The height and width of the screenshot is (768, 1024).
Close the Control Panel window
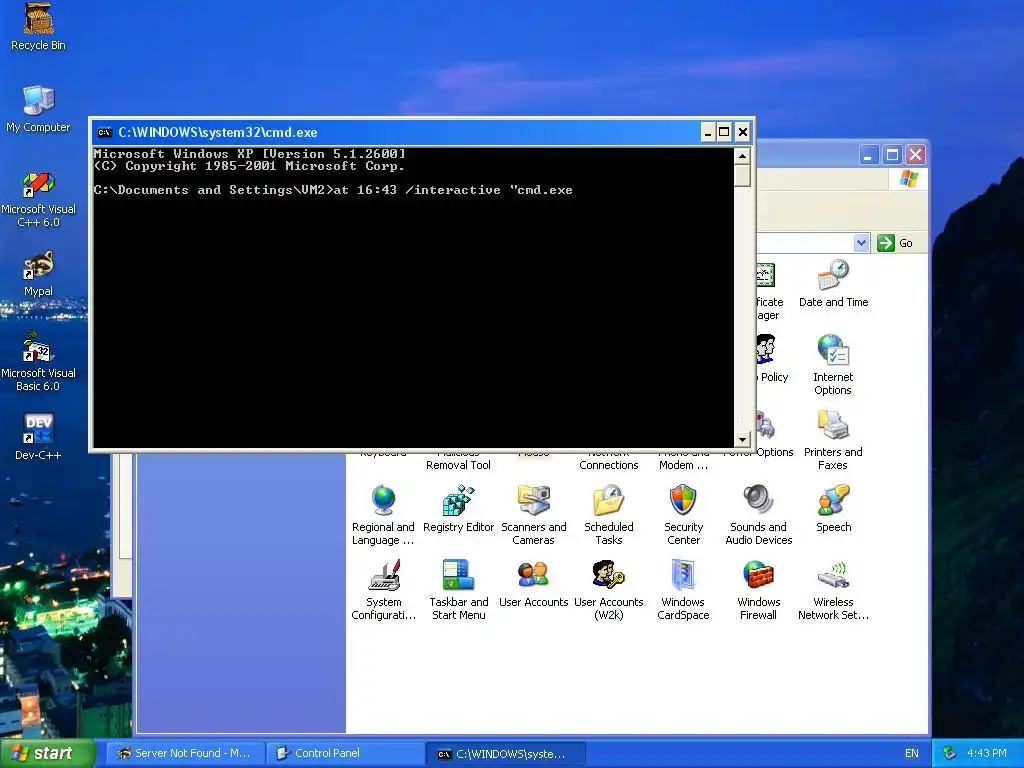pos(916,155)
